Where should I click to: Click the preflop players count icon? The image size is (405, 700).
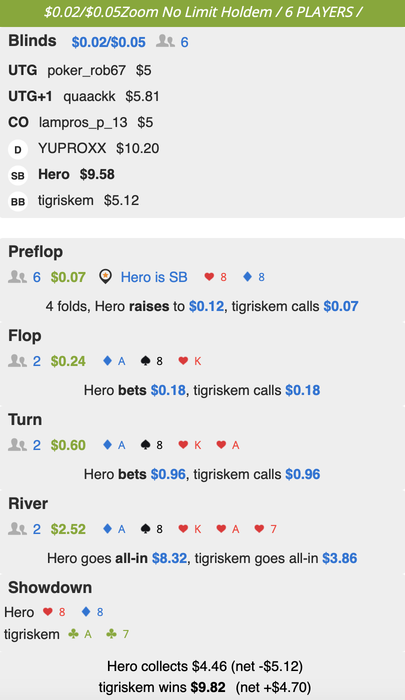(x=17, y=277)
